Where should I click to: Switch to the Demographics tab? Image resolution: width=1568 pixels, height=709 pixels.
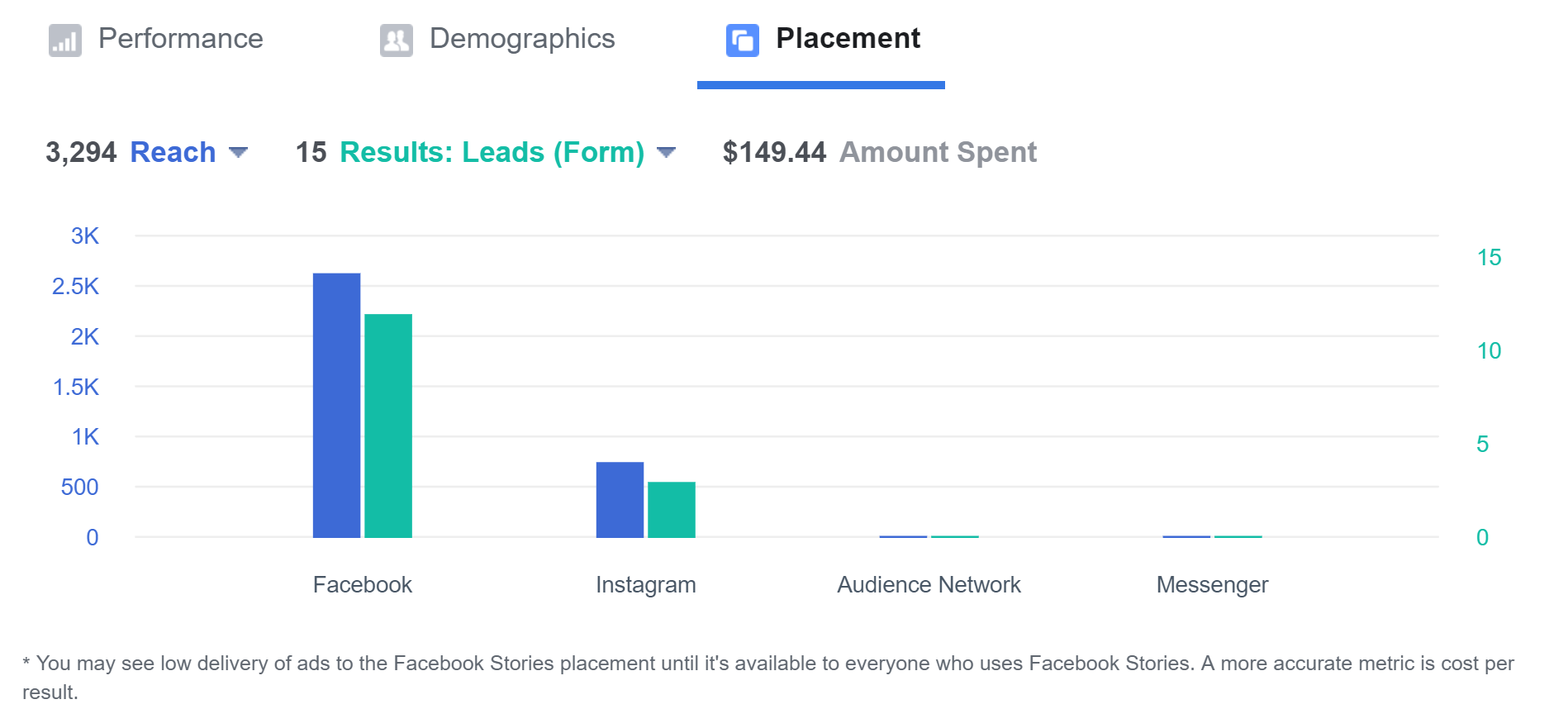tap(521, 39)
